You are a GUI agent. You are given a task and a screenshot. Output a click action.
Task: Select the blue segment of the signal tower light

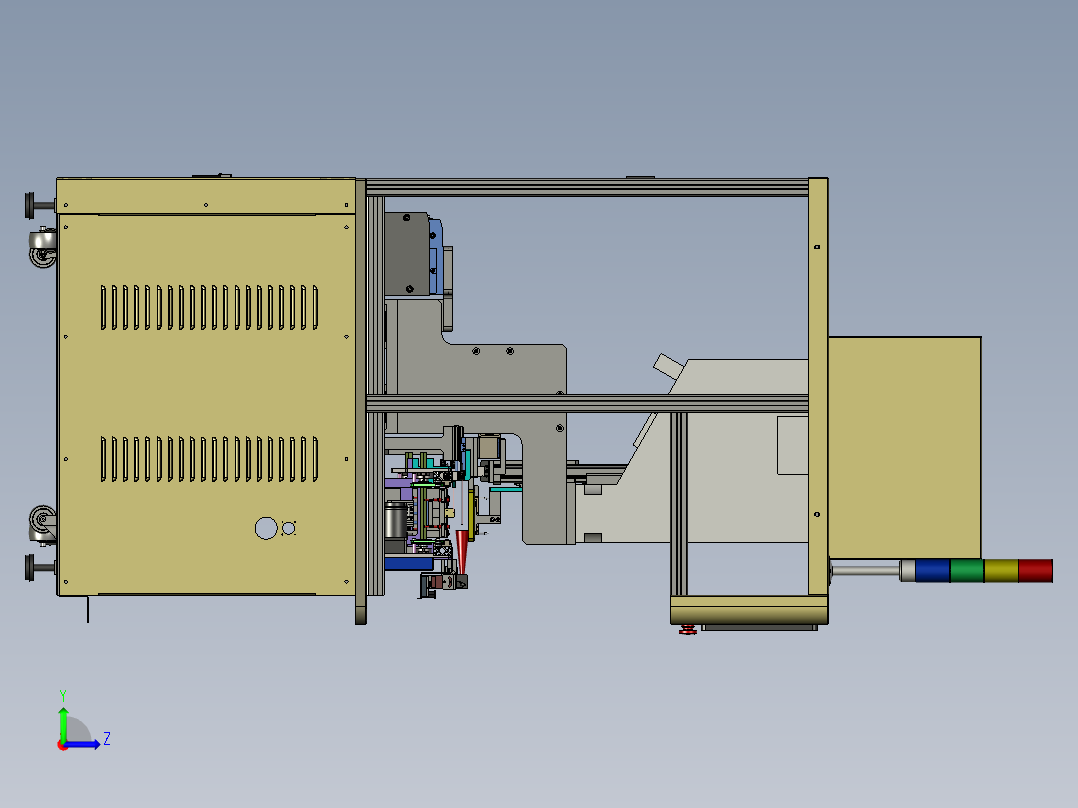pyautogui.click(x=932, y=571)
